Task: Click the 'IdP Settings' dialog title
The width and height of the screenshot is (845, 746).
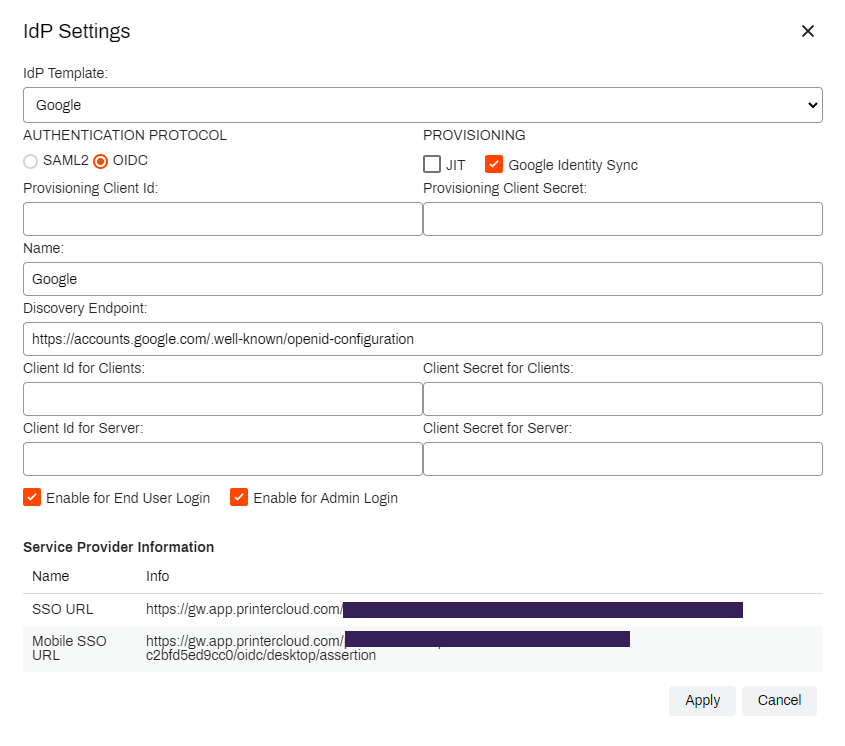Action: click(77, 31)
